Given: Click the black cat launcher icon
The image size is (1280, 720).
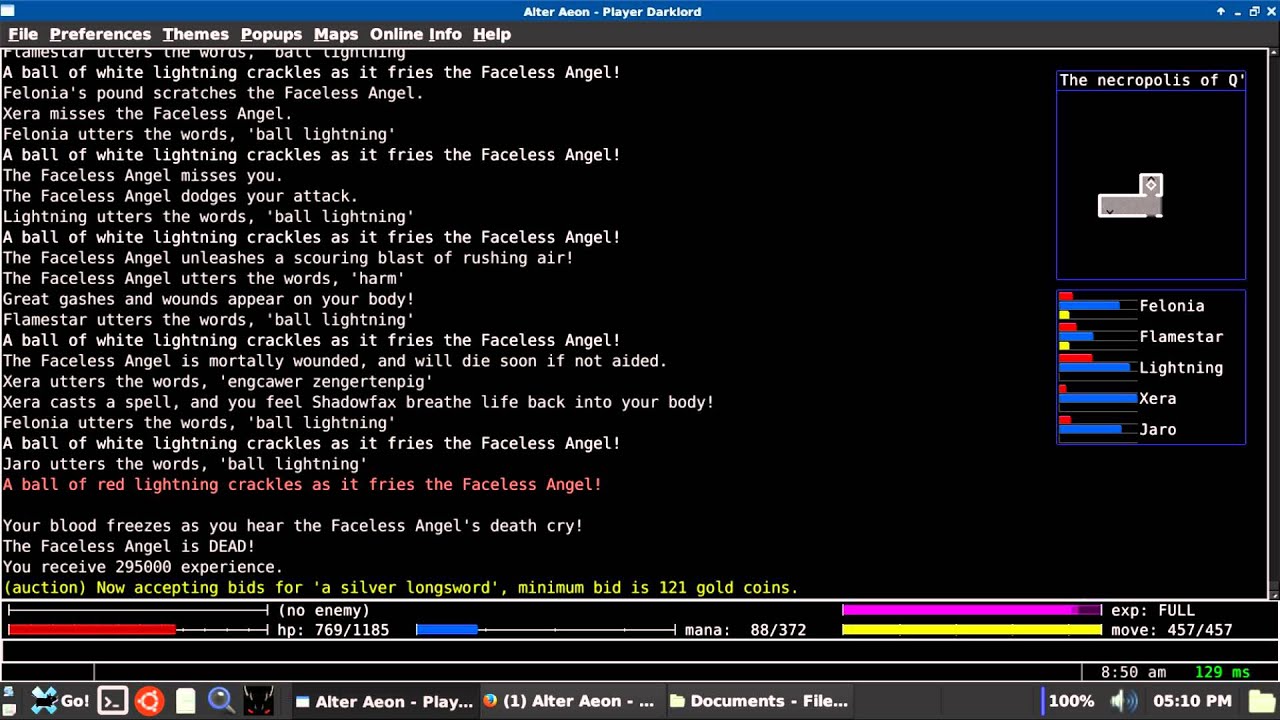Looking at the screenshot, I should [258, 701].
